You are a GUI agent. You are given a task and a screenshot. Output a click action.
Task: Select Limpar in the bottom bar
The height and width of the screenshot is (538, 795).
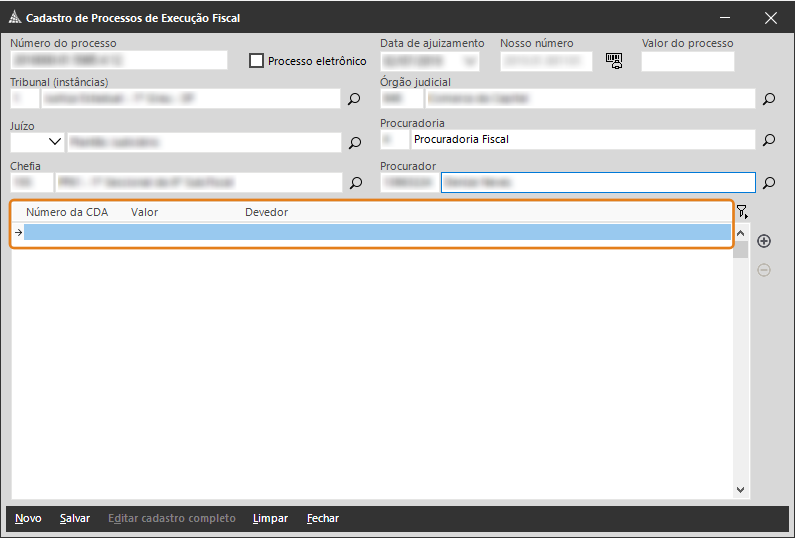coord(270,518)
